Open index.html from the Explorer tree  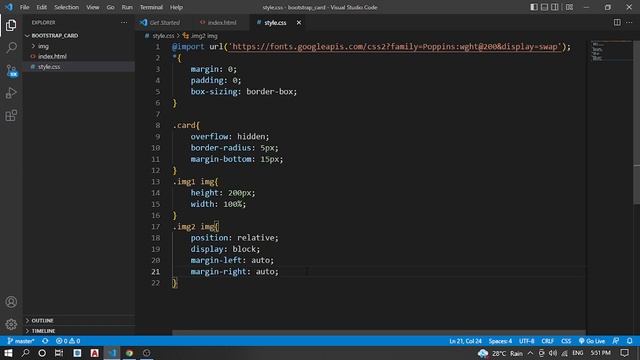(x=52, y=56)
